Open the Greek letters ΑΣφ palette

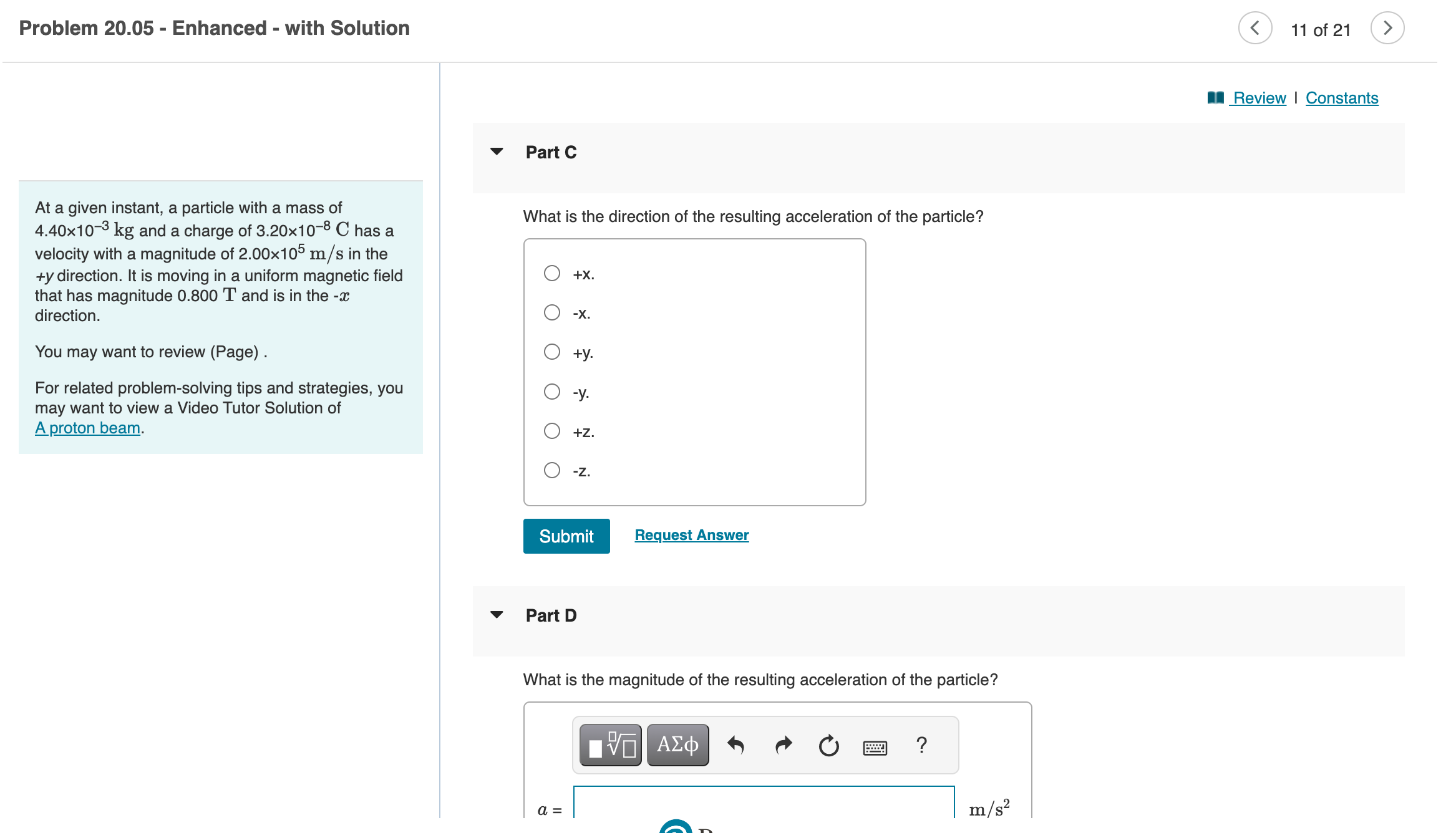point(677,744)
